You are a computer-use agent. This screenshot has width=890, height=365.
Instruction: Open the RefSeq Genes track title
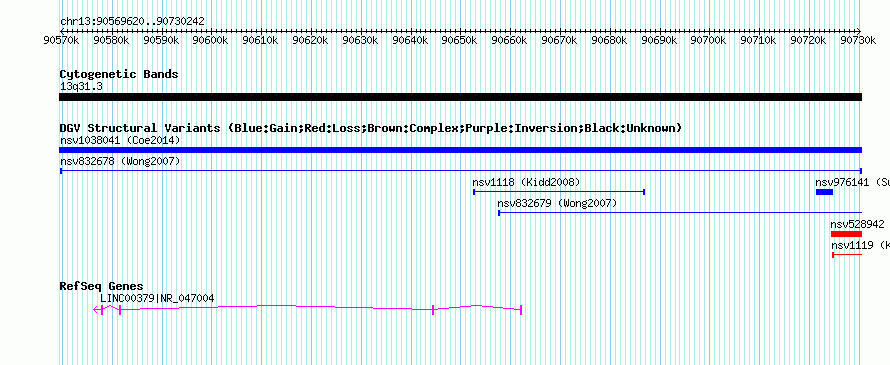coord(102,286)
